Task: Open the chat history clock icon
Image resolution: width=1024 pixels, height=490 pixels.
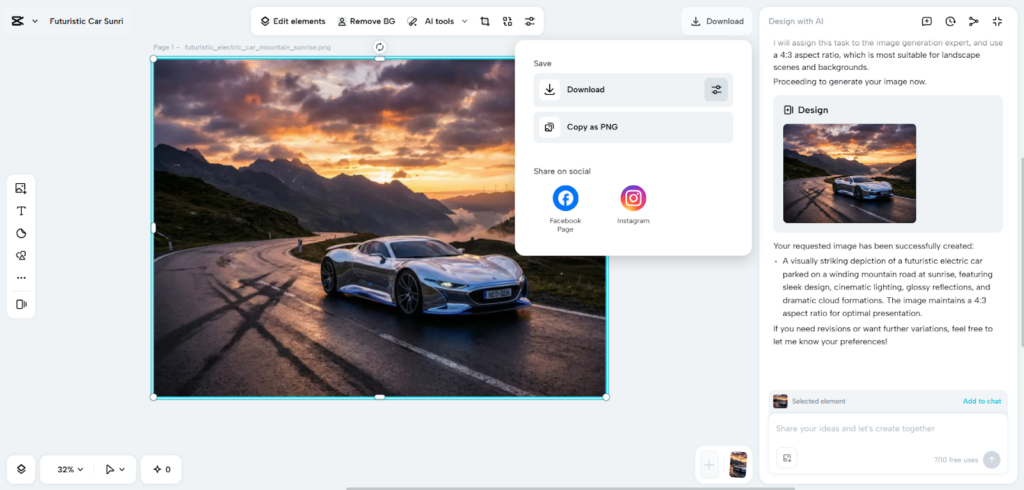Action: pyautogui.click(x=950, y=21)
